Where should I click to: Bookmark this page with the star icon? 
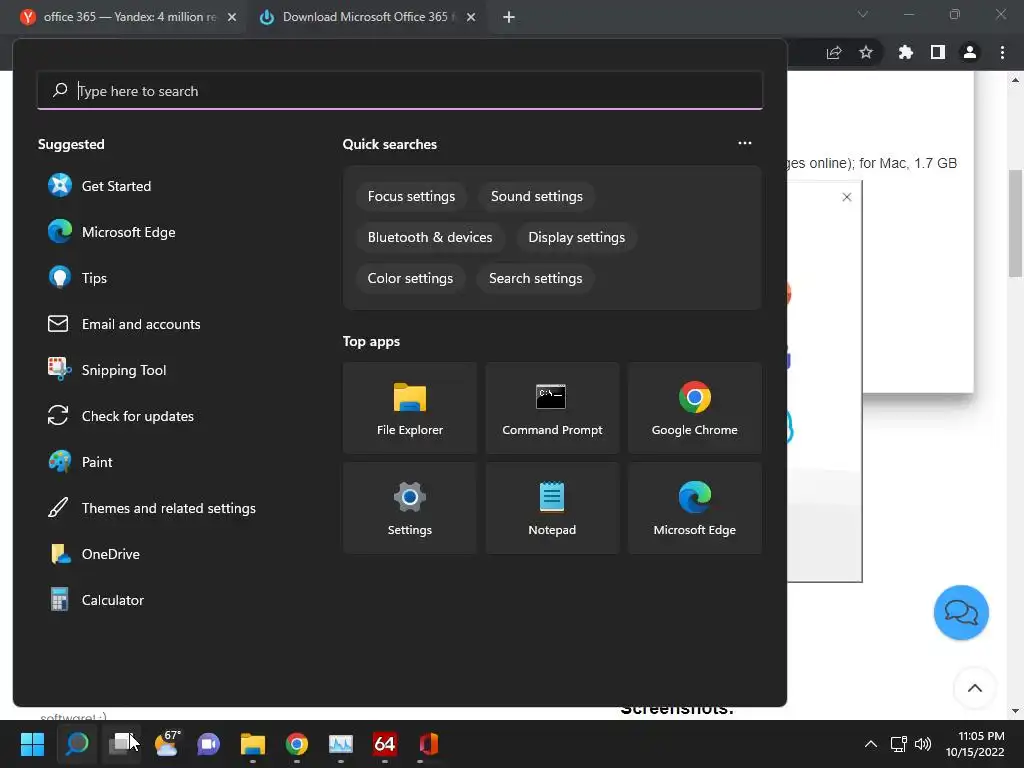(866, 52)
